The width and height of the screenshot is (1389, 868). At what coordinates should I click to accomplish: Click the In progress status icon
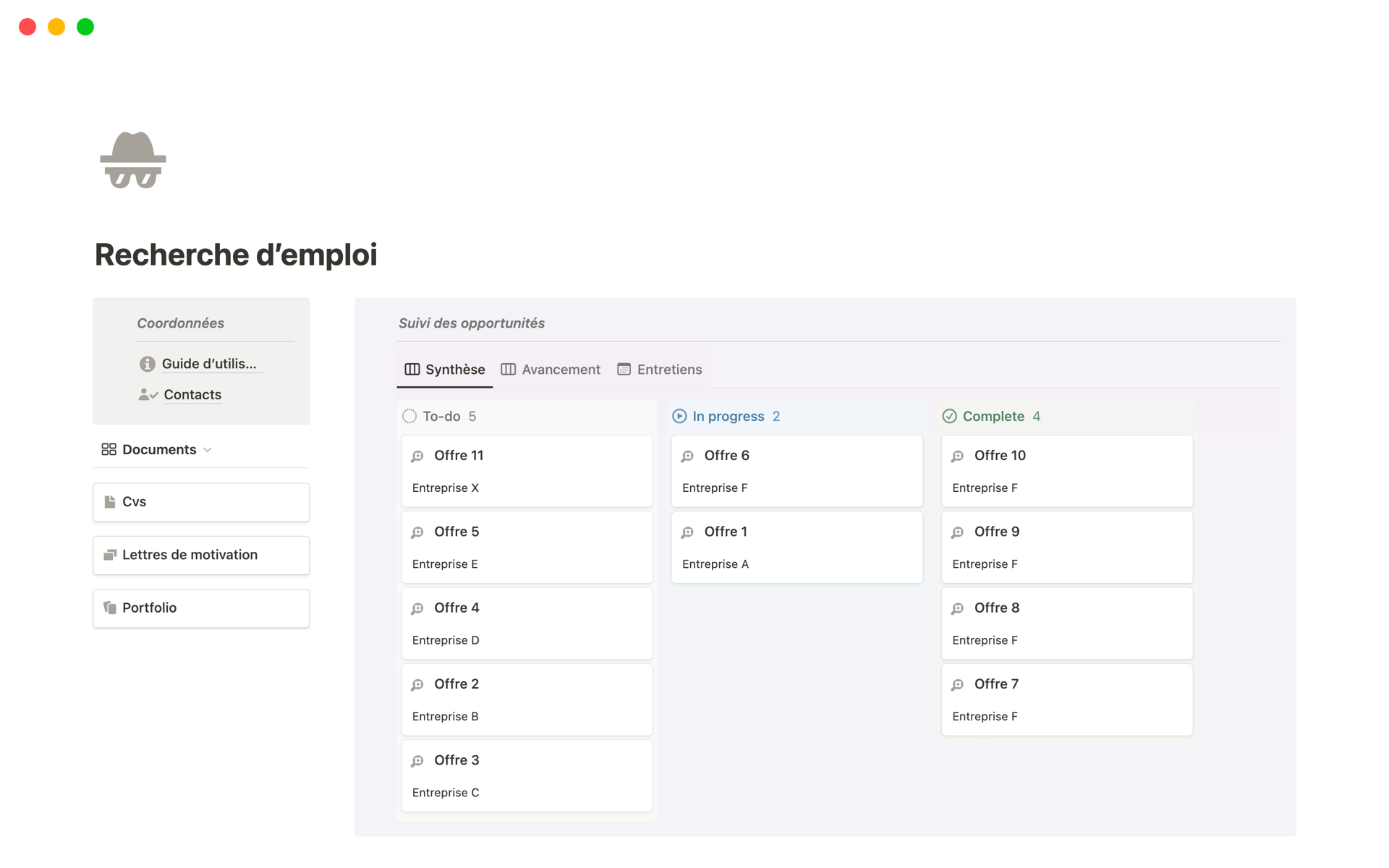679,417
